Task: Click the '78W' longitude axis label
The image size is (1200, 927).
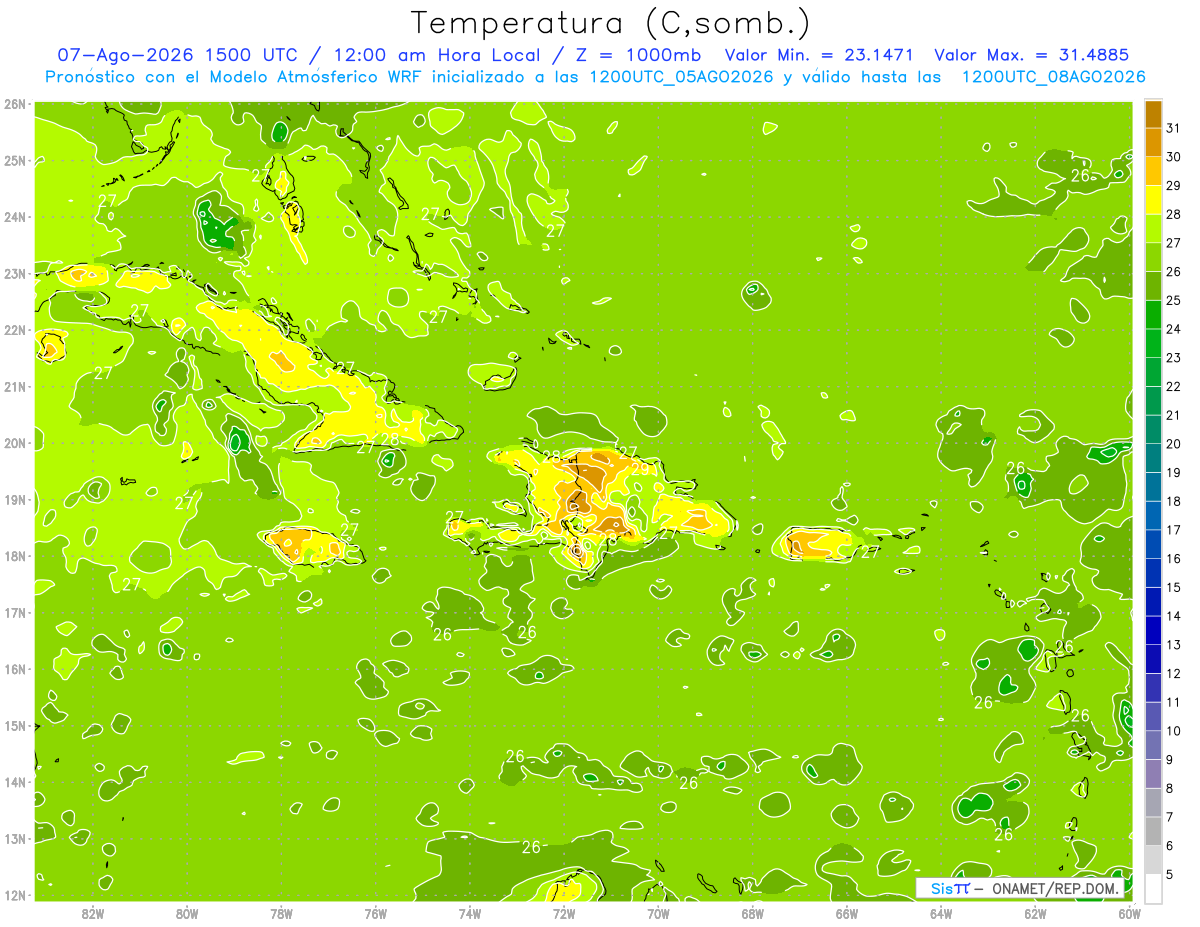Action: (281, 913)
